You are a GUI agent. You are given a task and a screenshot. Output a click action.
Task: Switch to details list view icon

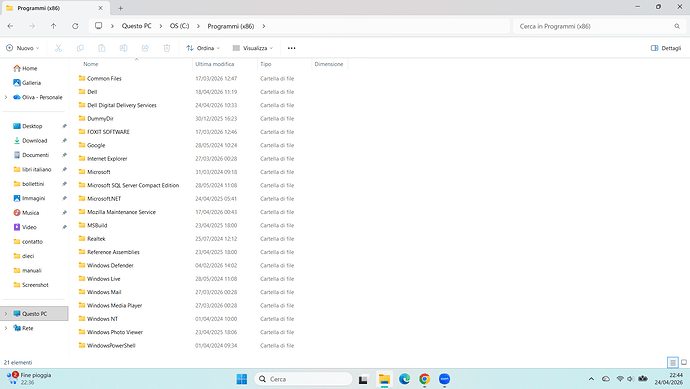click(x=672, y=362)
